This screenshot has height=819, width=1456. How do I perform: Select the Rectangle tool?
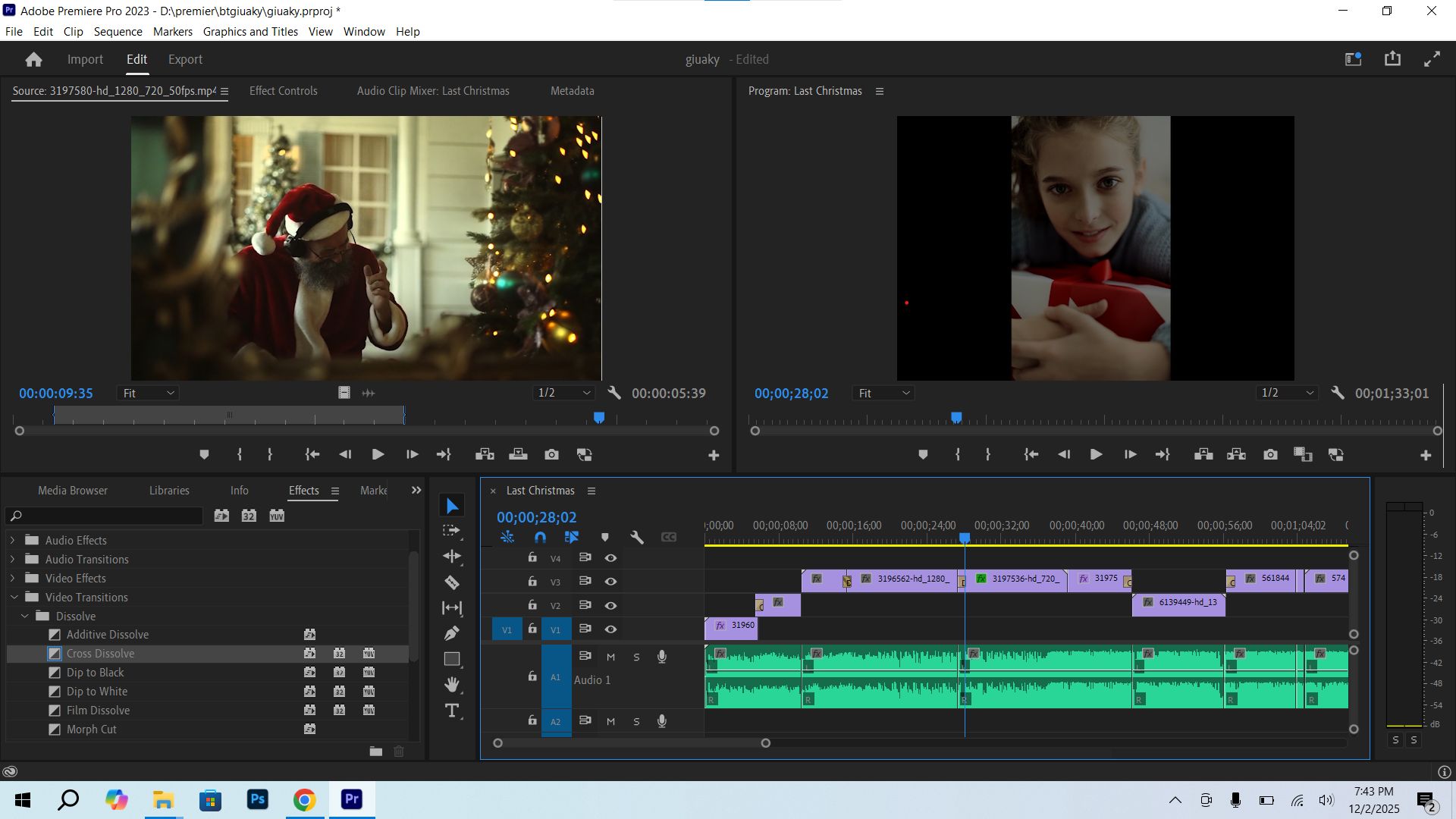452,659
